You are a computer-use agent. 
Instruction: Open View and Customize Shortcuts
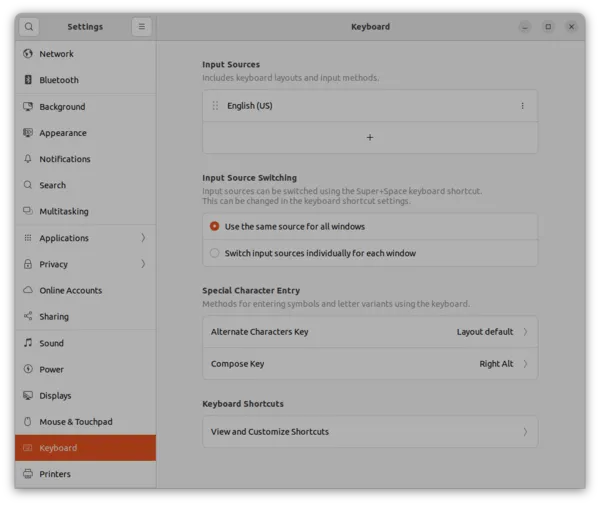[x=370, y=432]
